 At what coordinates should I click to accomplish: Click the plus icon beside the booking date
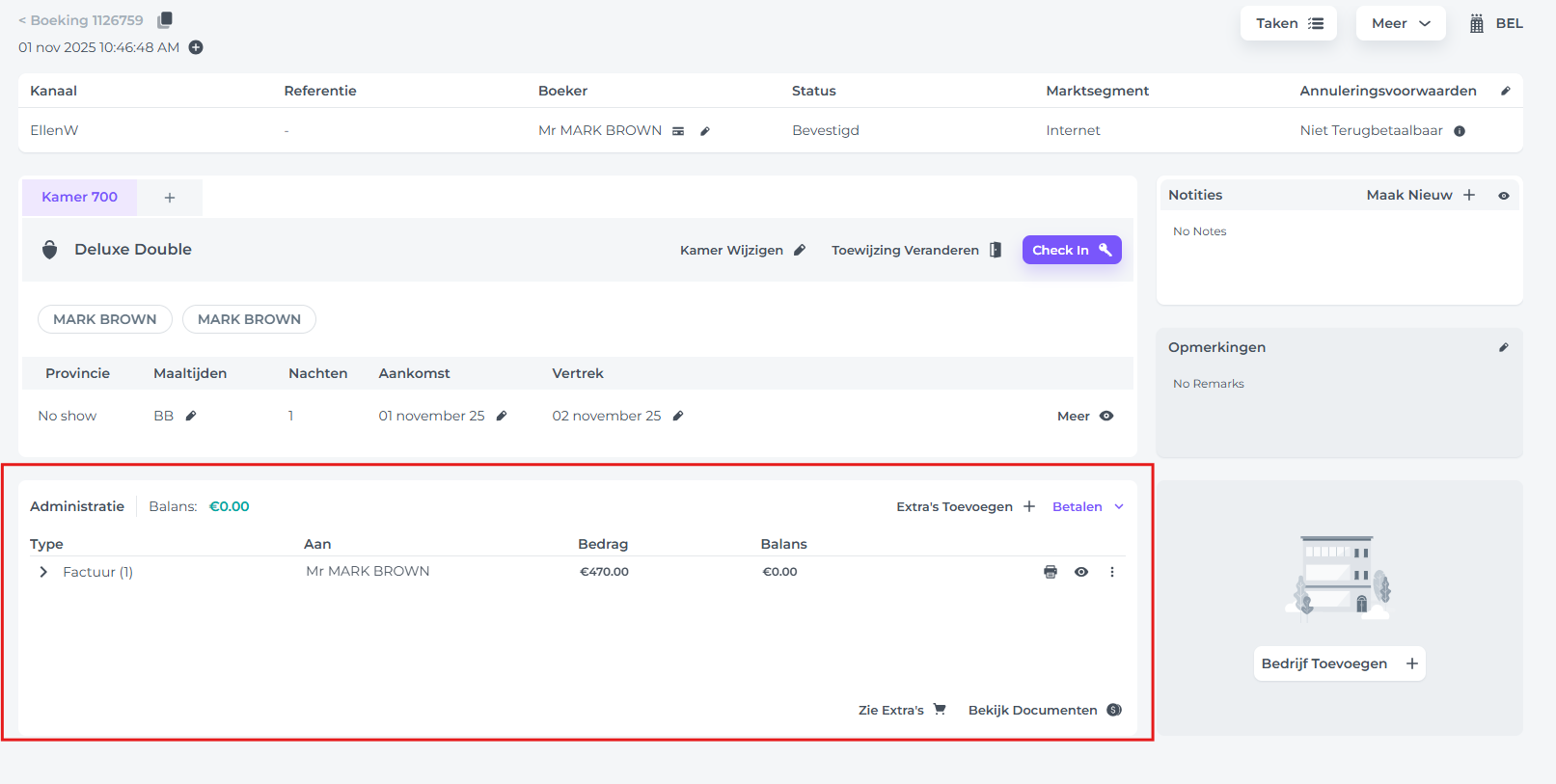pyautogui.click(x=196, y=47)
